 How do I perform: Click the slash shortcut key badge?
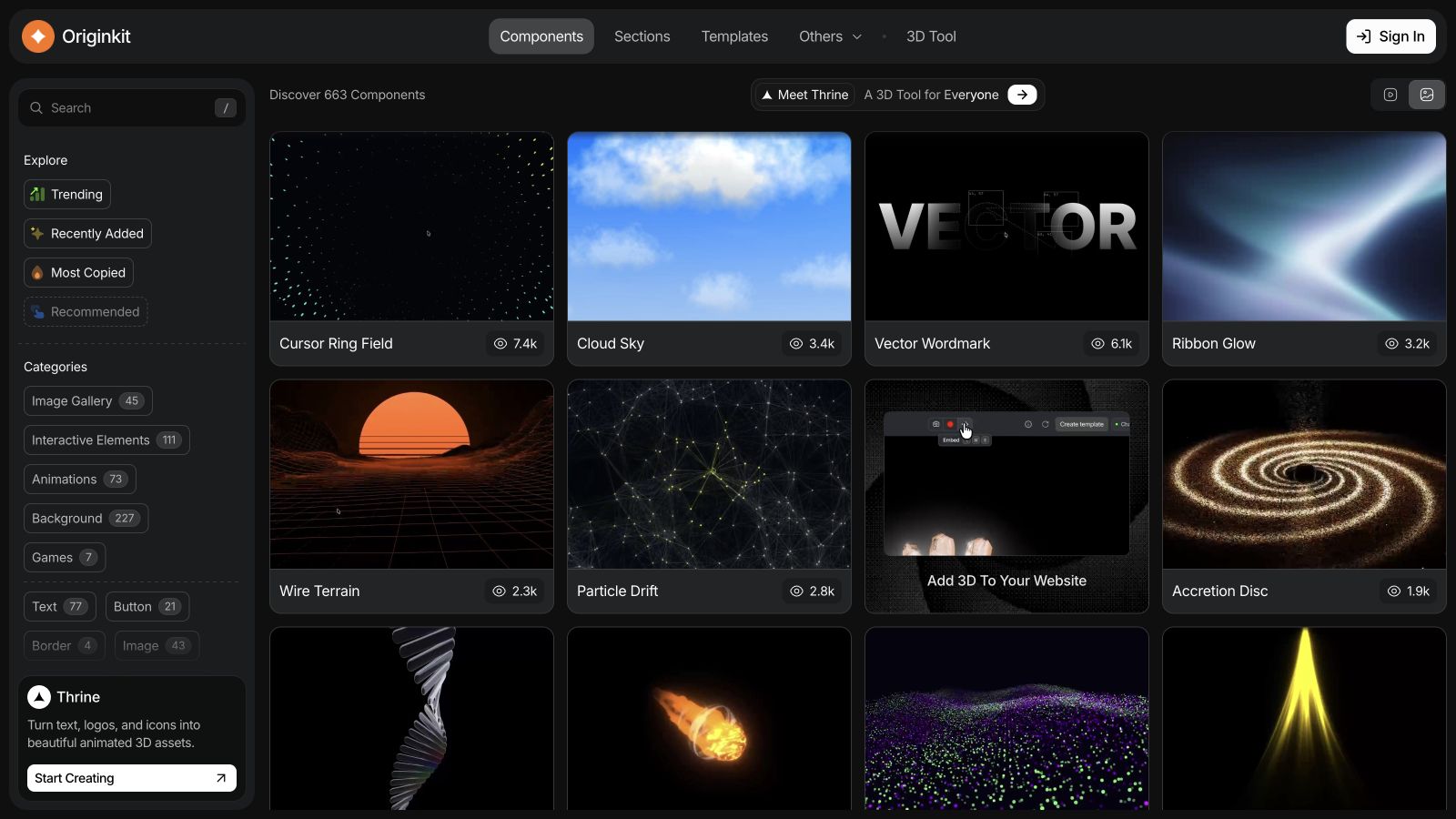(x=226, y=107)
